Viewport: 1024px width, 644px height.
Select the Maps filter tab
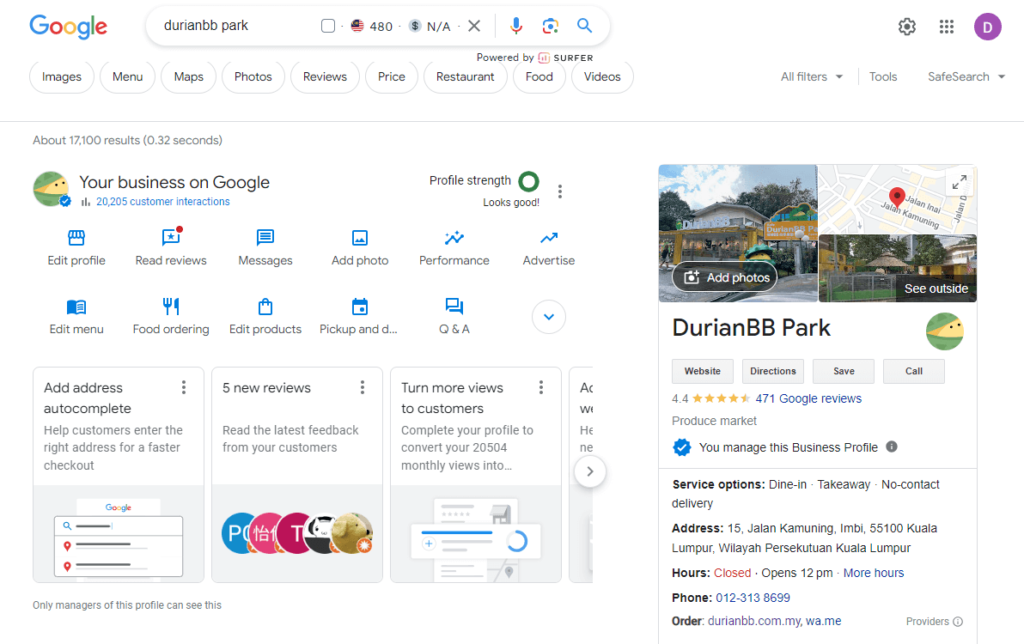(x=189, y=77)
